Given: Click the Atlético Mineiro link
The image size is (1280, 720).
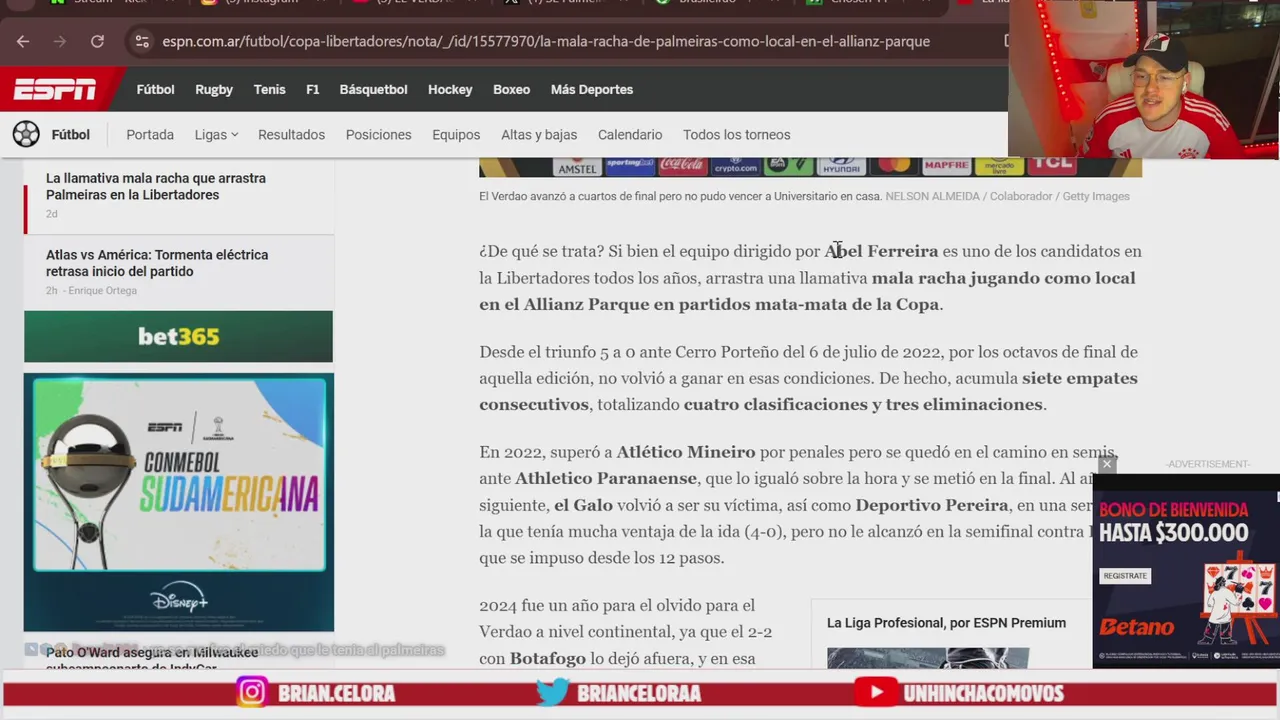Looking at the screenshot, I should [x=686, y=452].
